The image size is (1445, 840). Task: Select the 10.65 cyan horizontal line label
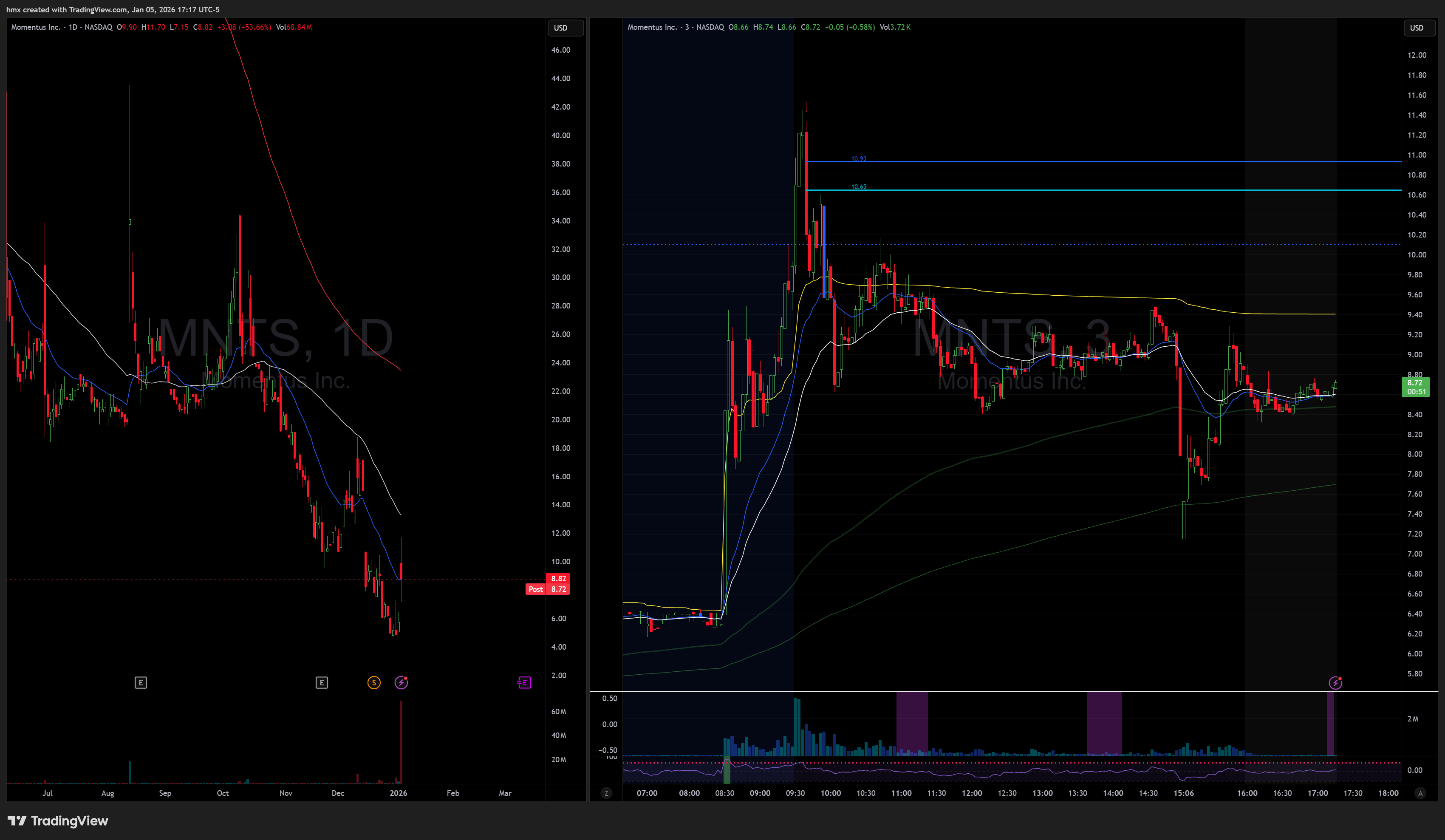pyautogui.click(x=858, y=187)
